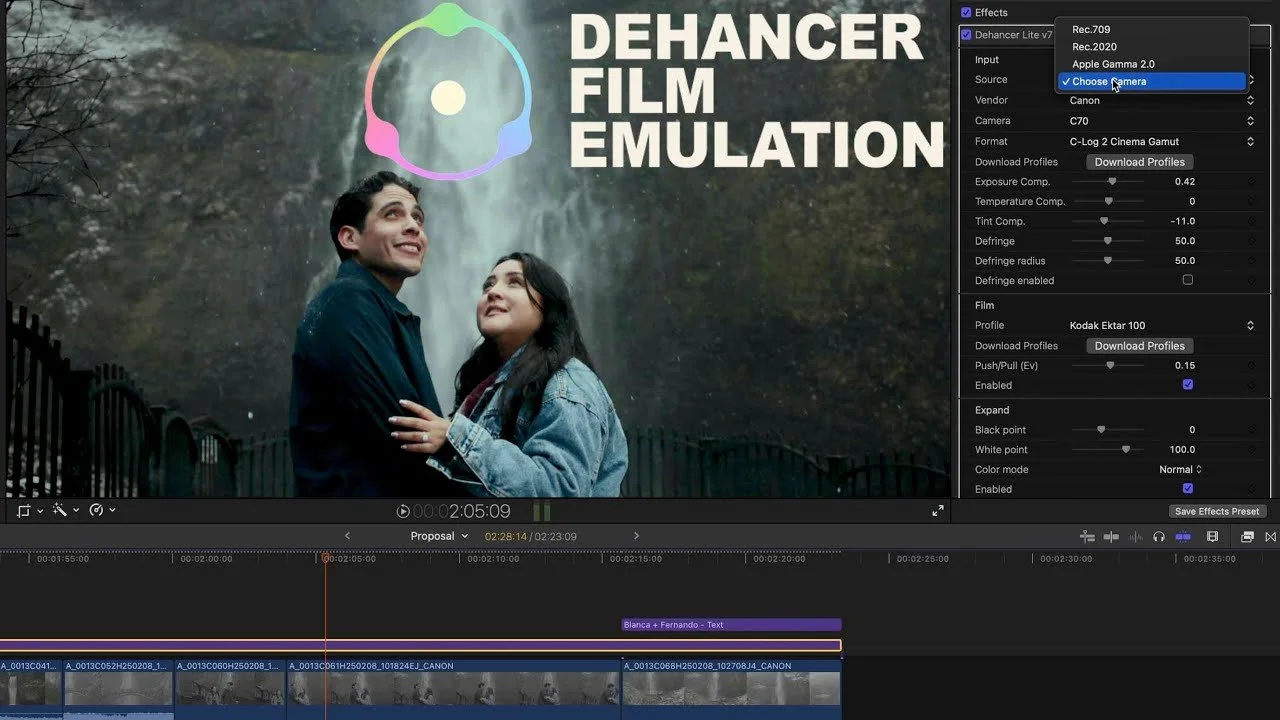The image size is (1280, 720).
Task: Click Defringe keyframe diamond
Action: [x=1251, y=241]
